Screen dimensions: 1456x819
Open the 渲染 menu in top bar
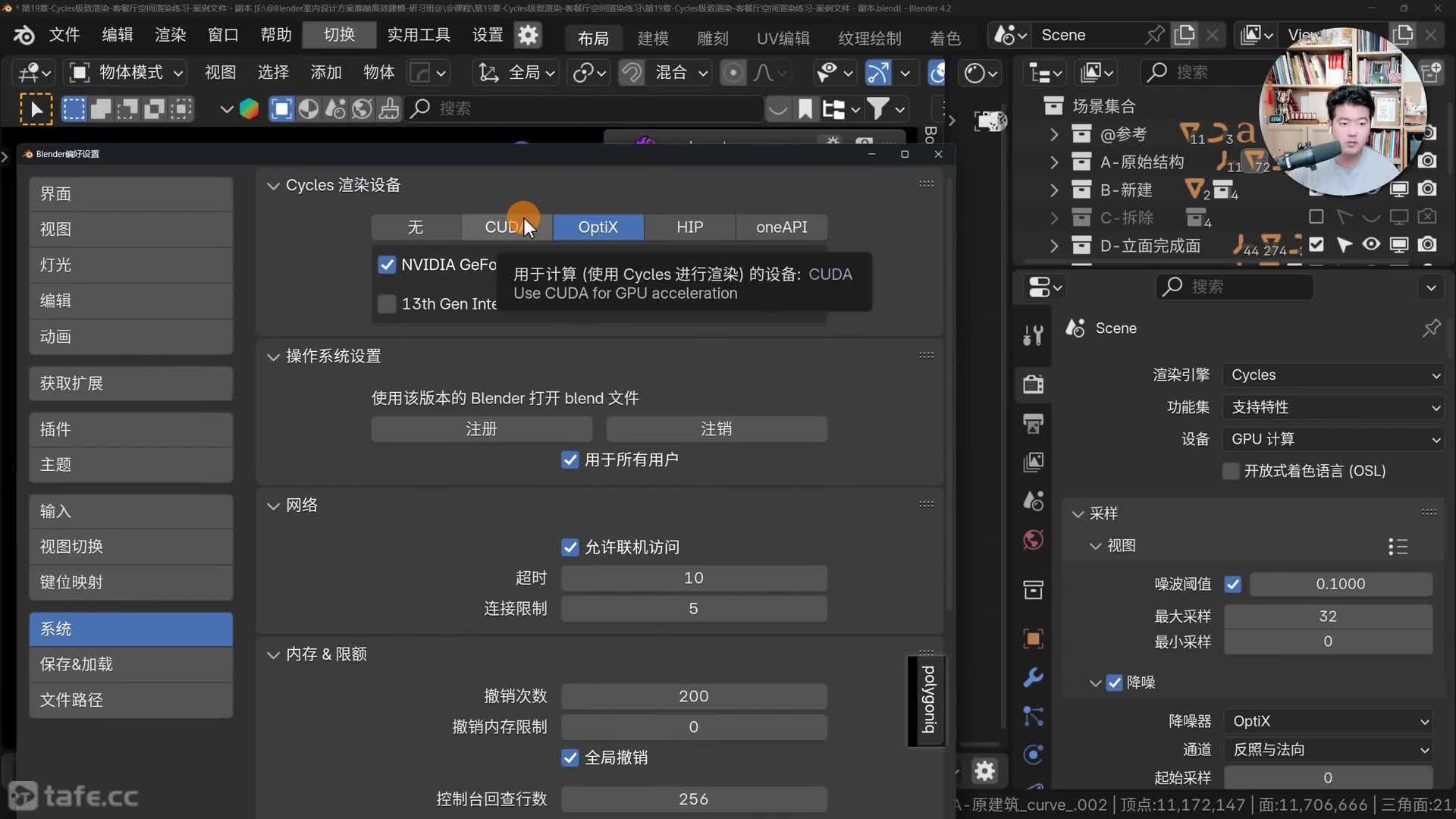170,35
